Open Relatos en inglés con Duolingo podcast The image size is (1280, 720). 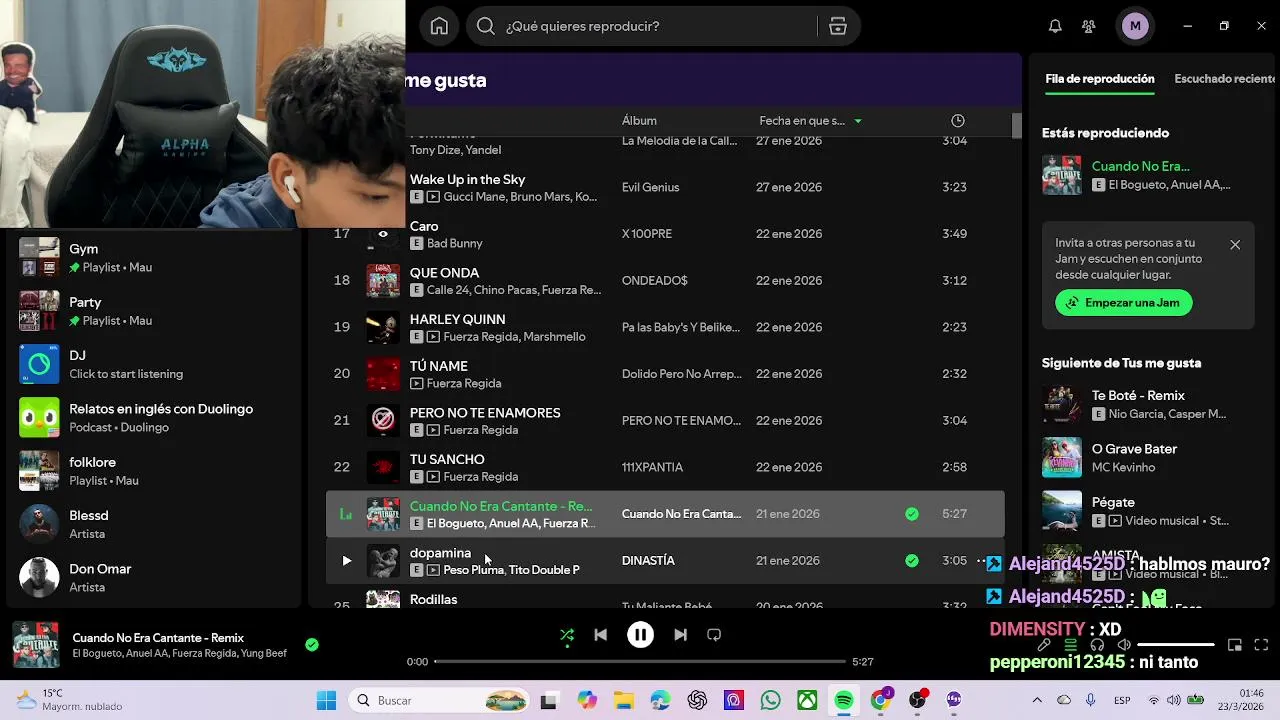pos(155,417)
